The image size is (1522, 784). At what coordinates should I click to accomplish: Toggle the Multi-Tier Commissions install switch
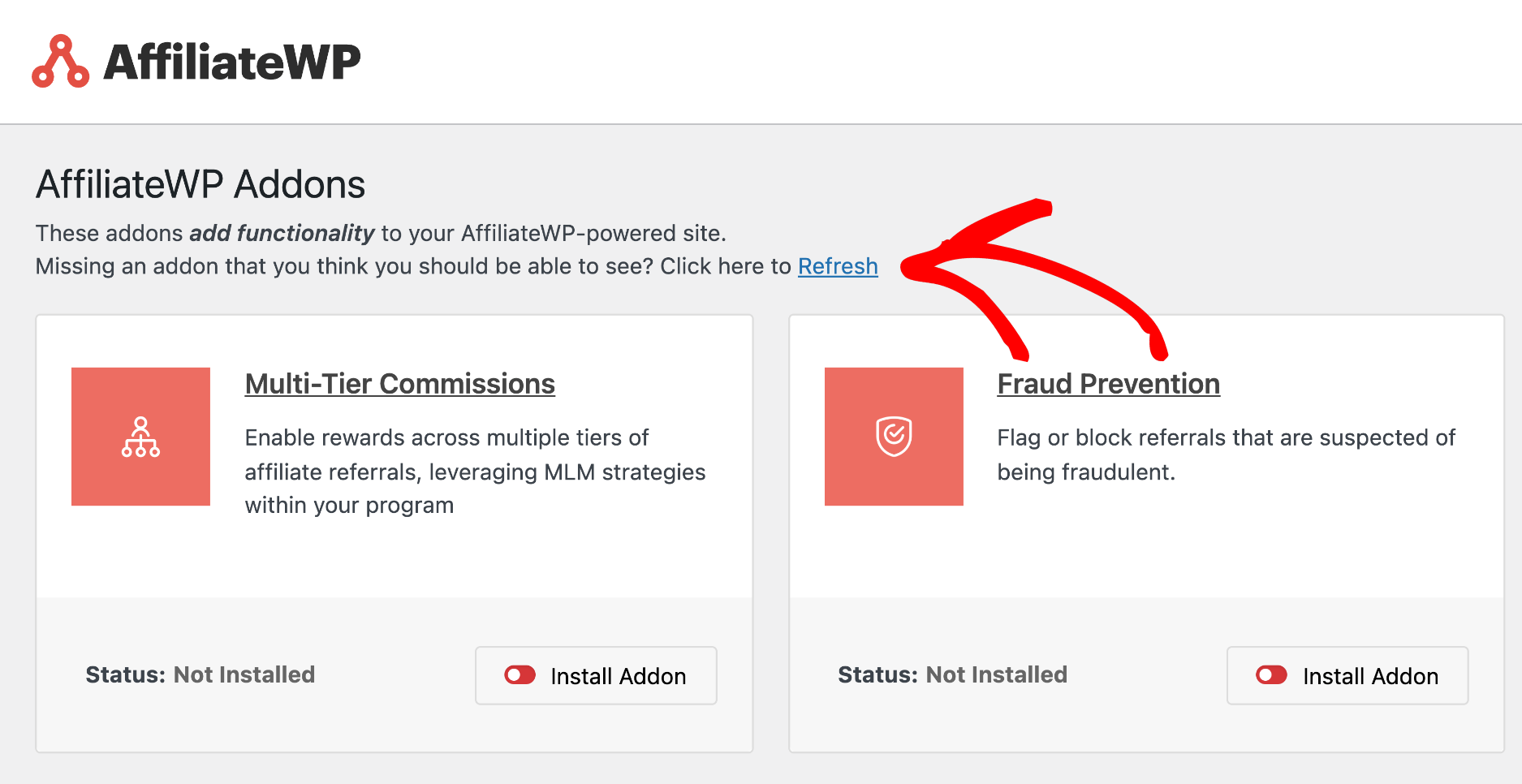click(520, 675)
